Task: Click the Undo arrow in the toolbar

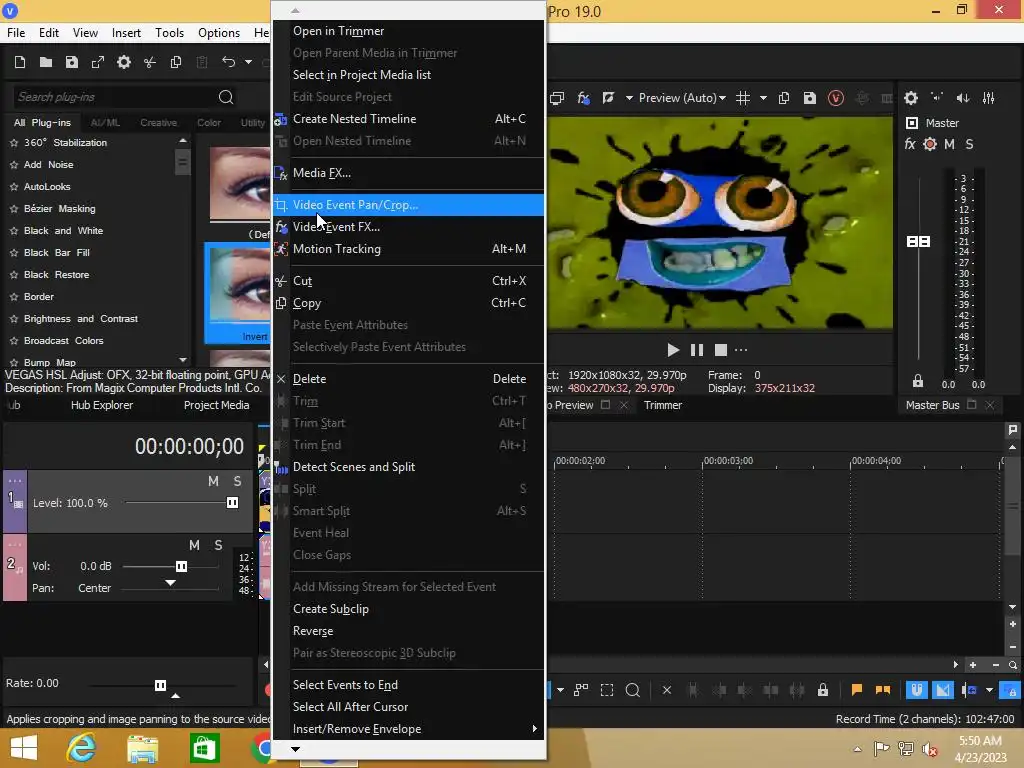Action: pyautogui.click(x=228, y=62)
